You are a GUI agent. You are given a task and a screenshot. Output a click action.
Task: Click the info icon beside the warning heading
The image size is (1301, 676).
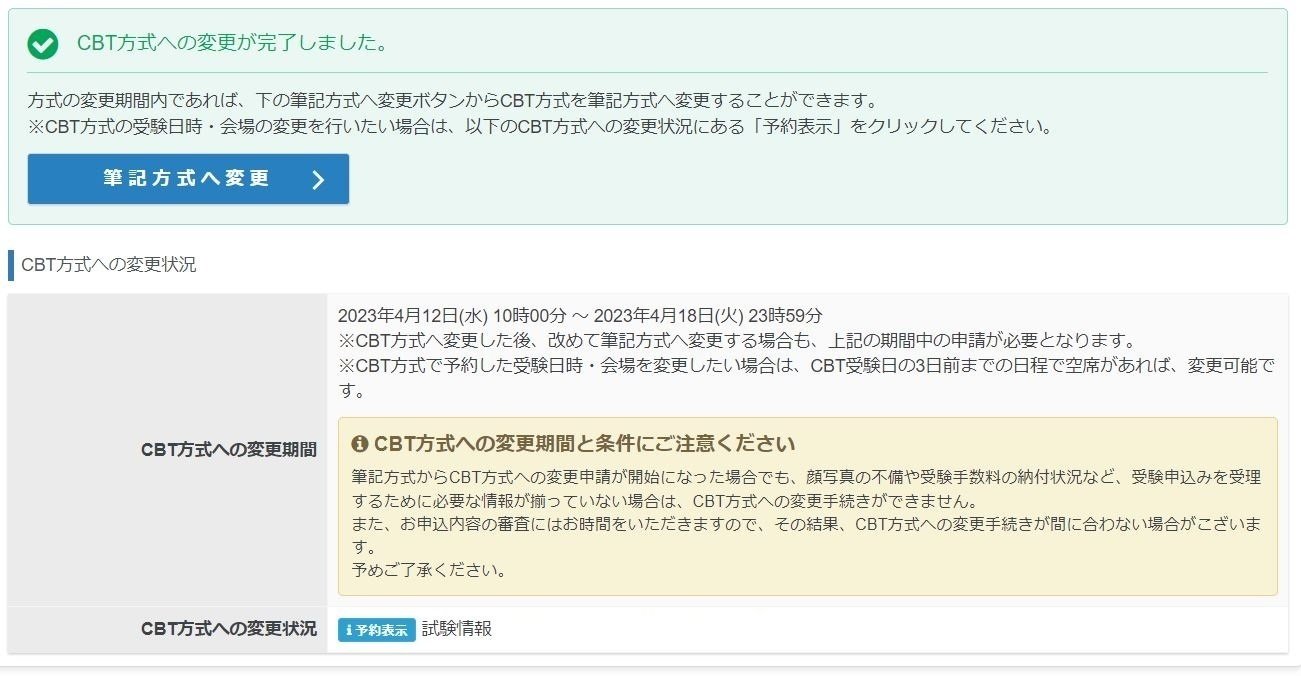pos(360,444)
